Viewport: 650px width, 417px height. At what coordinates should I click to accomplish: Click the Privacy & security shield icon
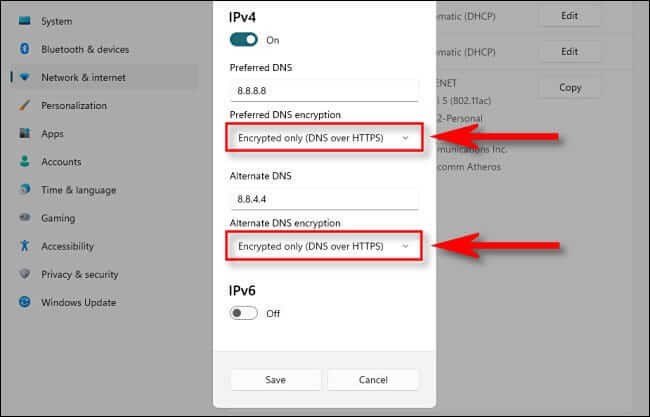23,274
